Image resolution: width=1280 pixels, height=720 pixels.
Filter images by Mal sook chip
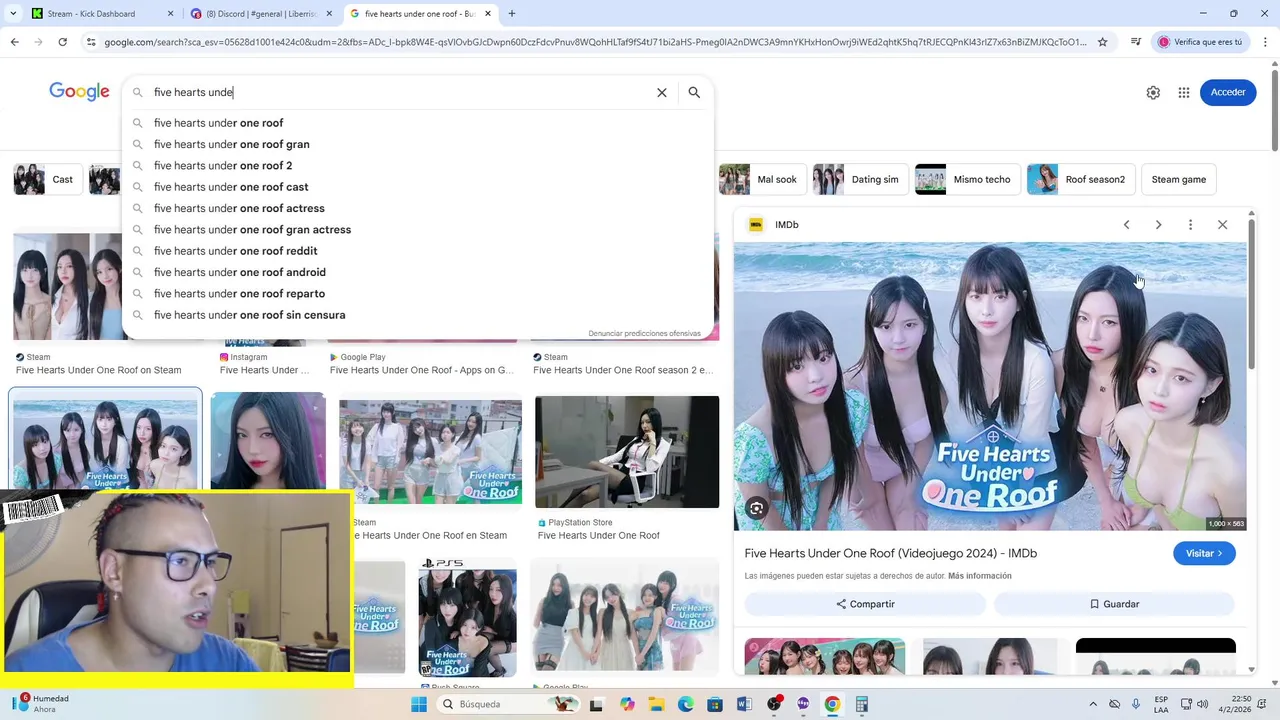coord(762,180)
